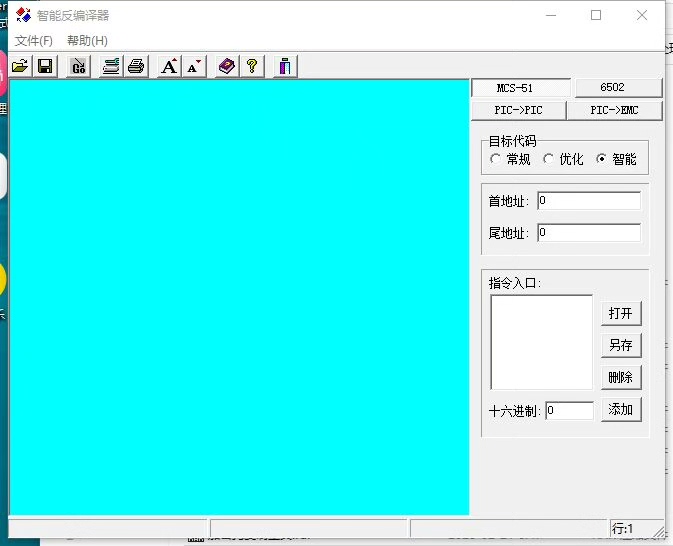Click the save floppy disk icon
Image resolution: width=673 pixels, height=546 pixels.
(45, 67)
